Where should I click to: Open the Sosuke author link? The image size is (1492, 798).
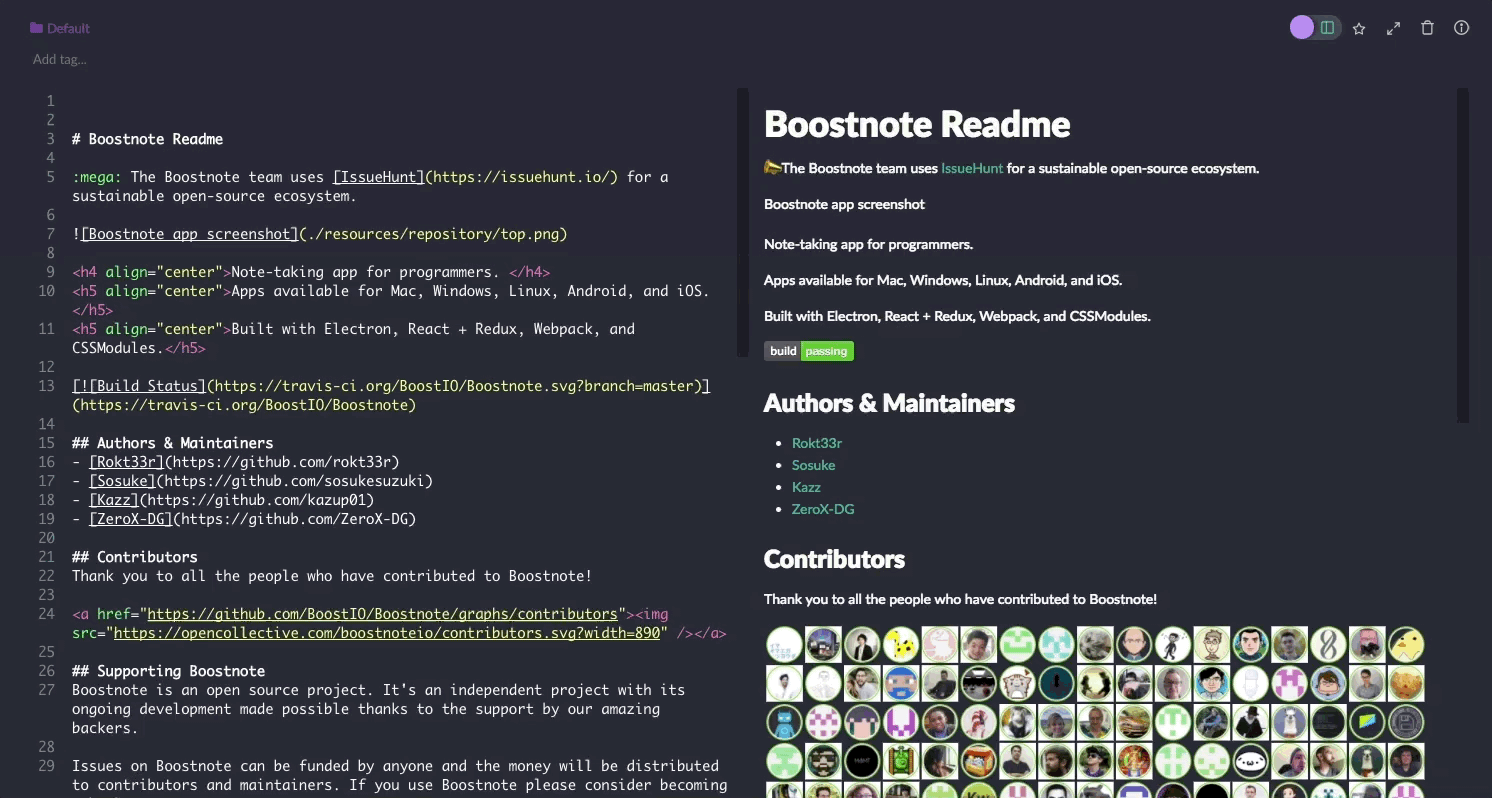point(813,465)
